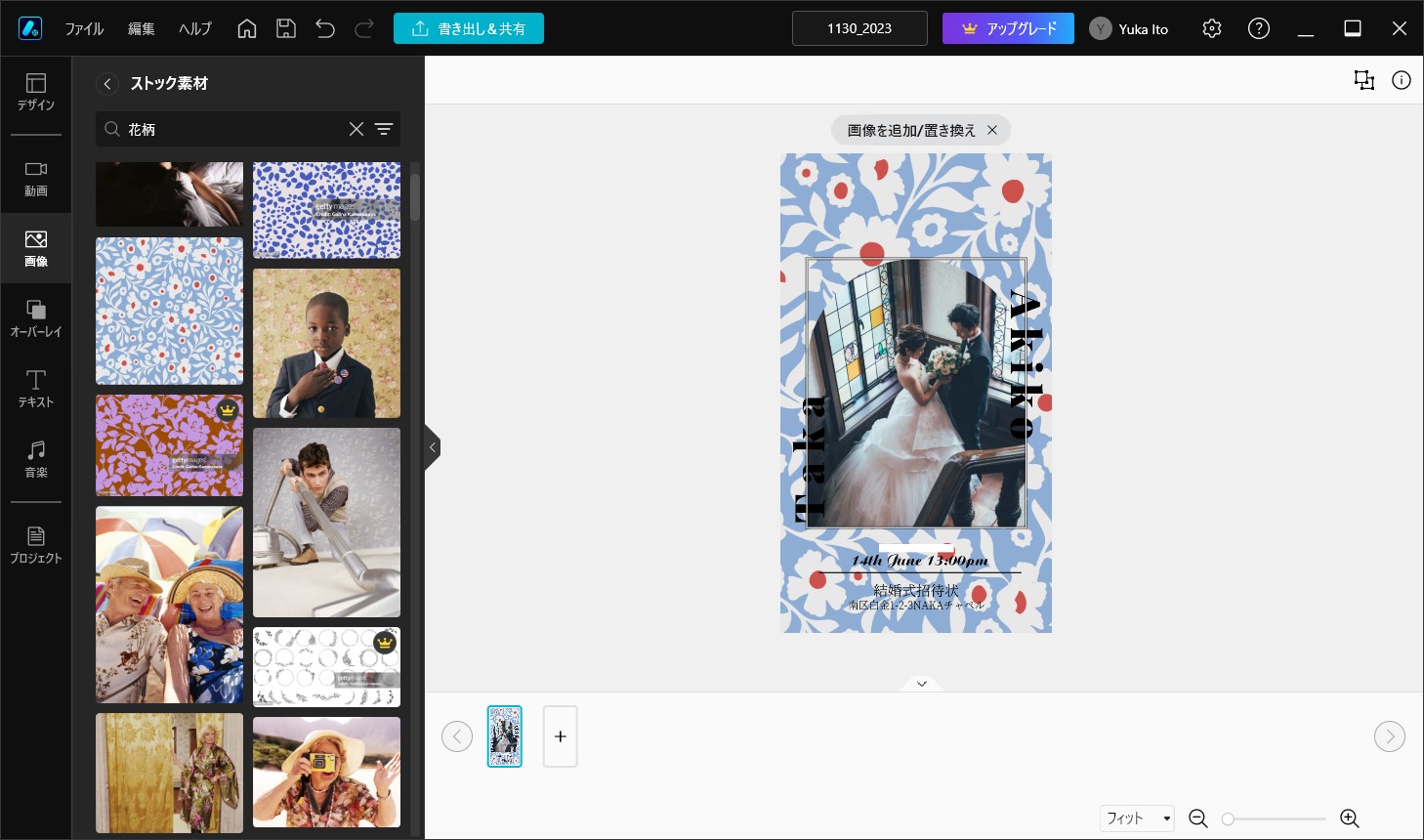Click the 画像を追加/置き換え label

pyautogui.click(x=911, y=130)
